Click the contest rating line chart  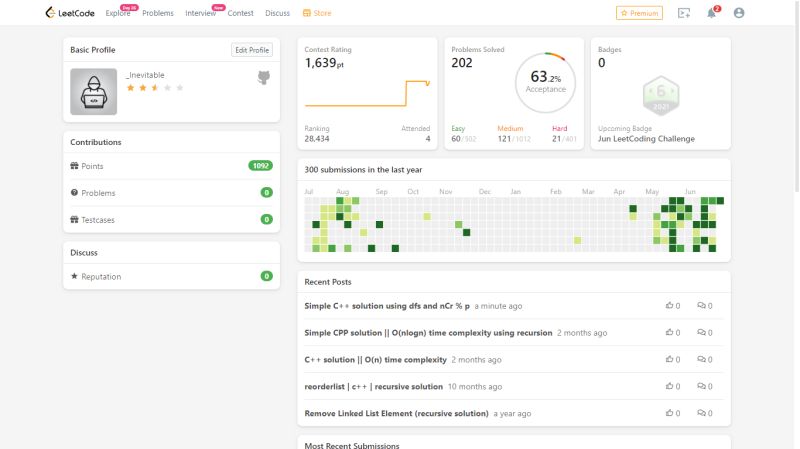click(367, 93)
